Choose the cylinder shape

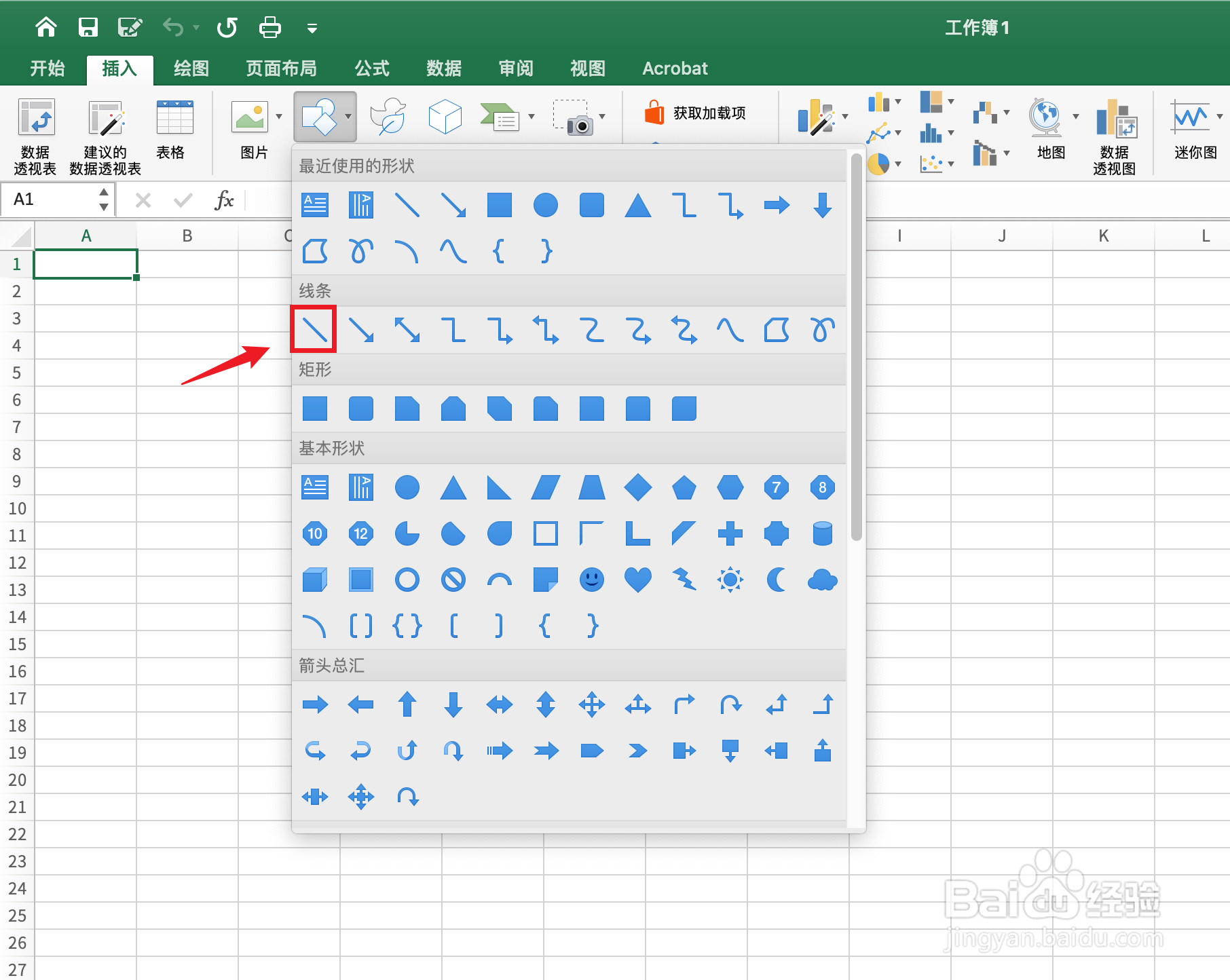coord(823,533)
